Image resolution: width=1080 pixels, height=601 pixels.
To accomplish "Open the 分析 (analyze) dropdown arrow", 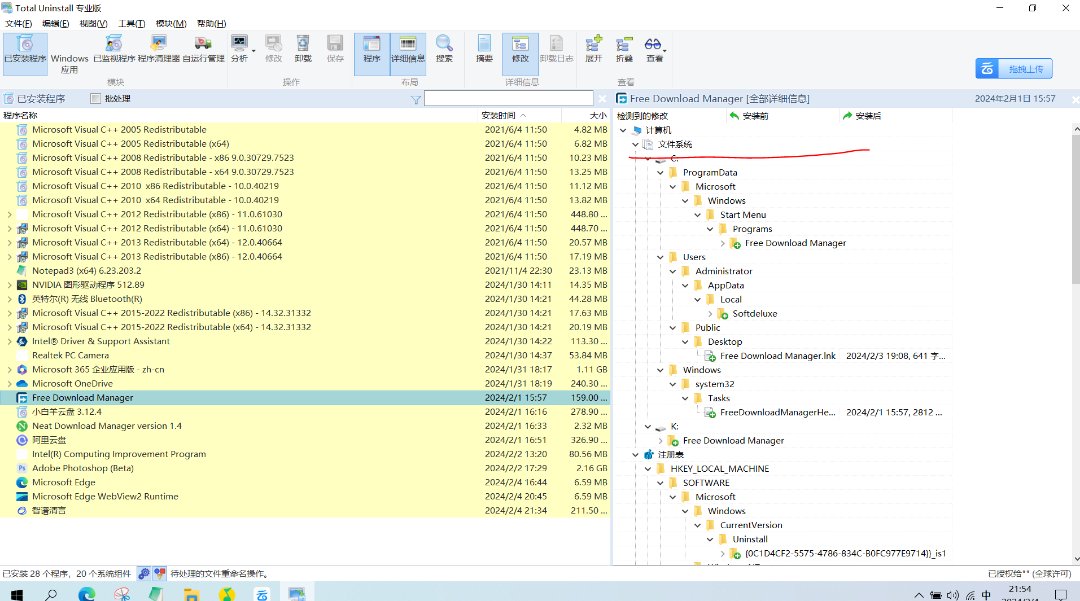I will point(254,49).
